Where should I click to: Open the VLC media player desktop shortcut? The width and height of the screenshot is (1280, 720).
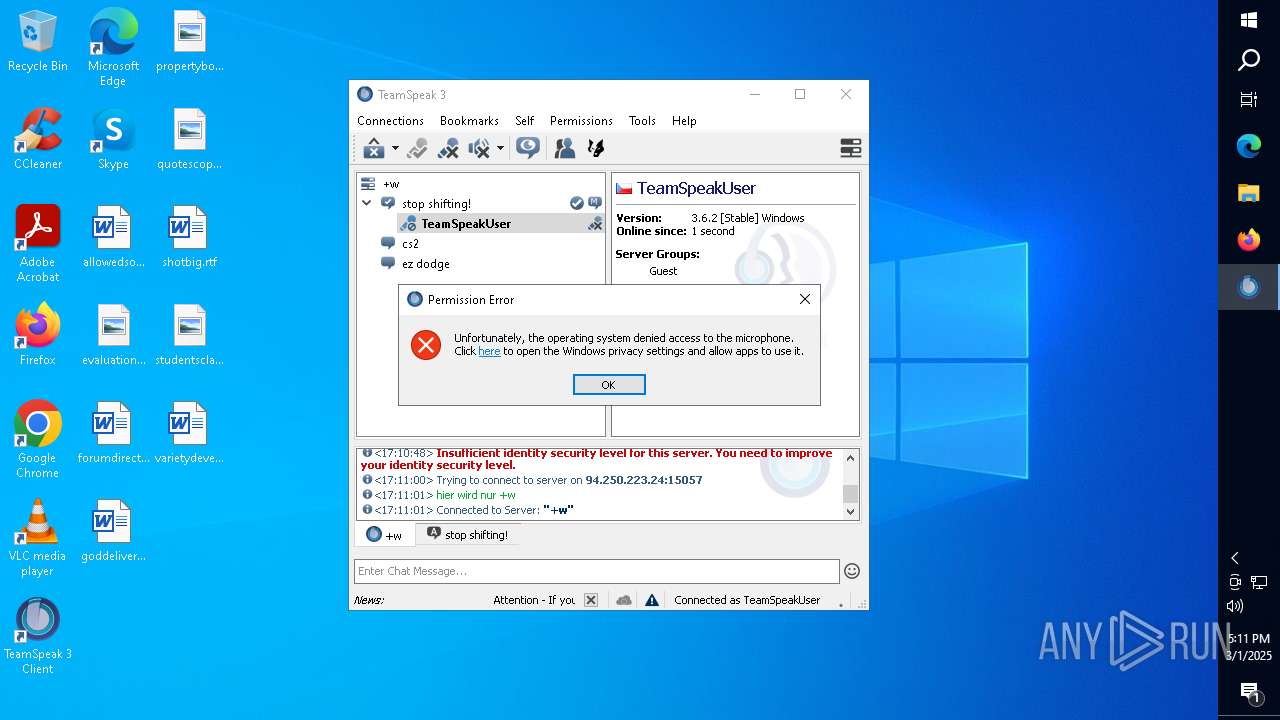(x=38, y=538)
